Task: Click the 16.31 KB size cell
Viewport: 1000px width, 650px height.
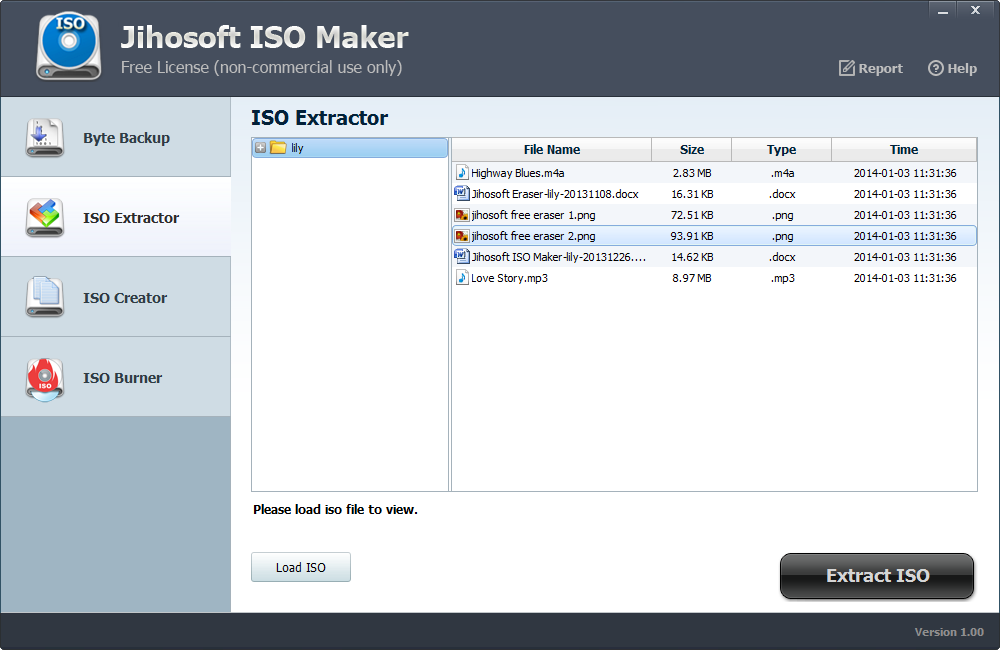Action: [692, 194]
